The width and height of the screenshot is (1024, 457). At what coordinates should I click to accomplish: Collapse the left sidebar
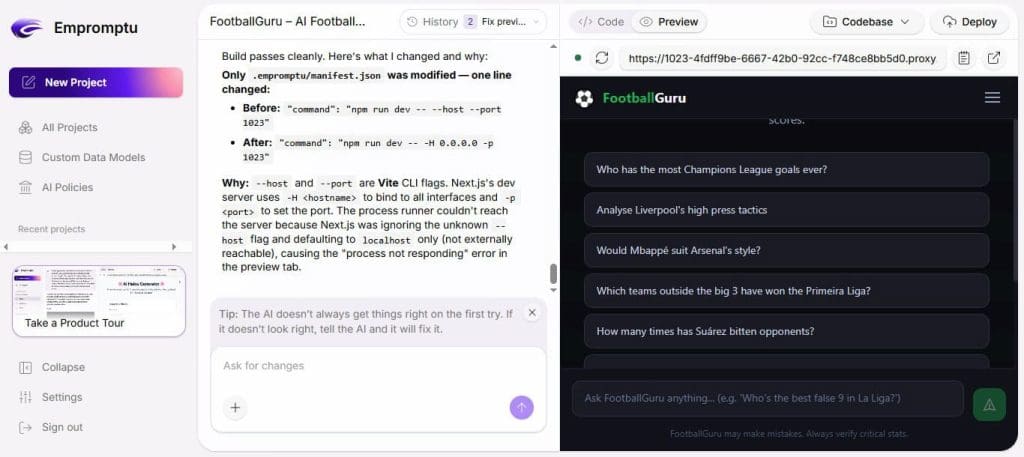pyautogui.click(x=62, y=367)
